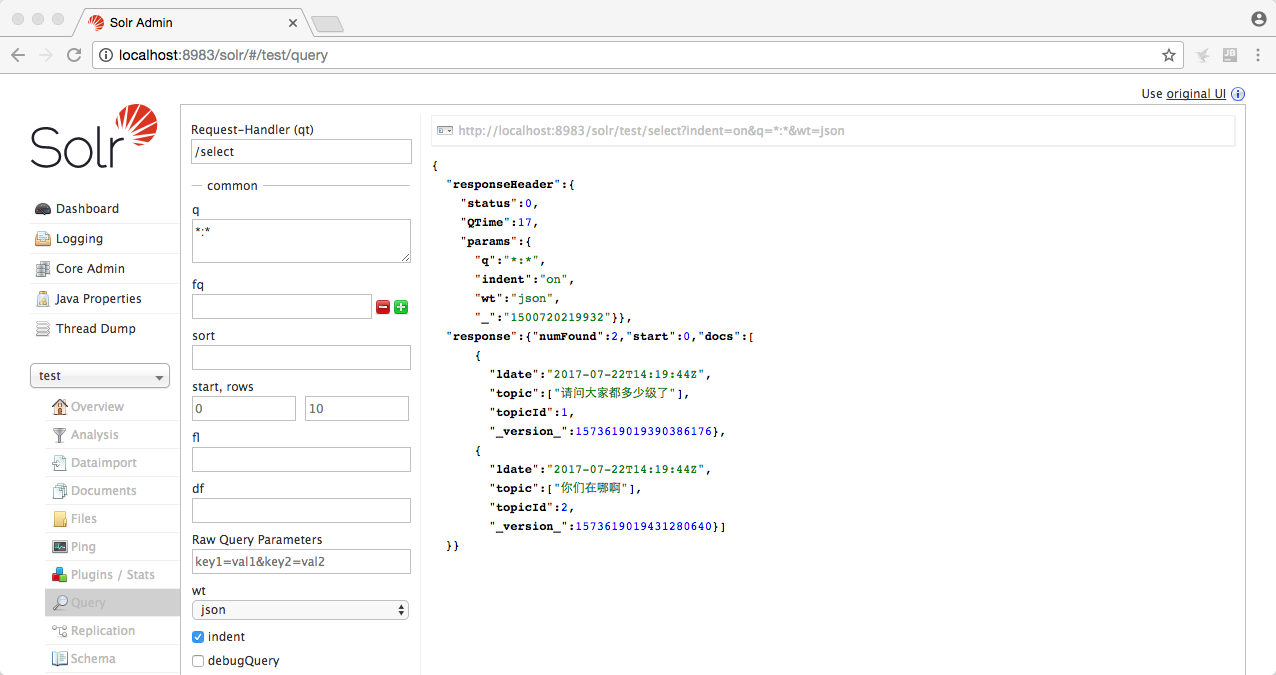This screenshot has height=675, width=1276.
Task: Open the wt json format dropdown
Action: pos(300,609)
